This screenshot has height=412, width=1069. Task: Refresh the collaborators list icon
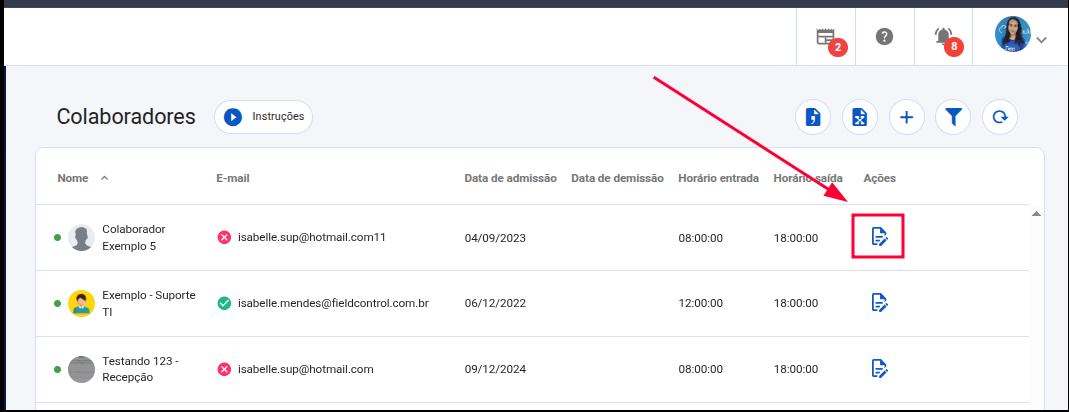click(999, 118)
